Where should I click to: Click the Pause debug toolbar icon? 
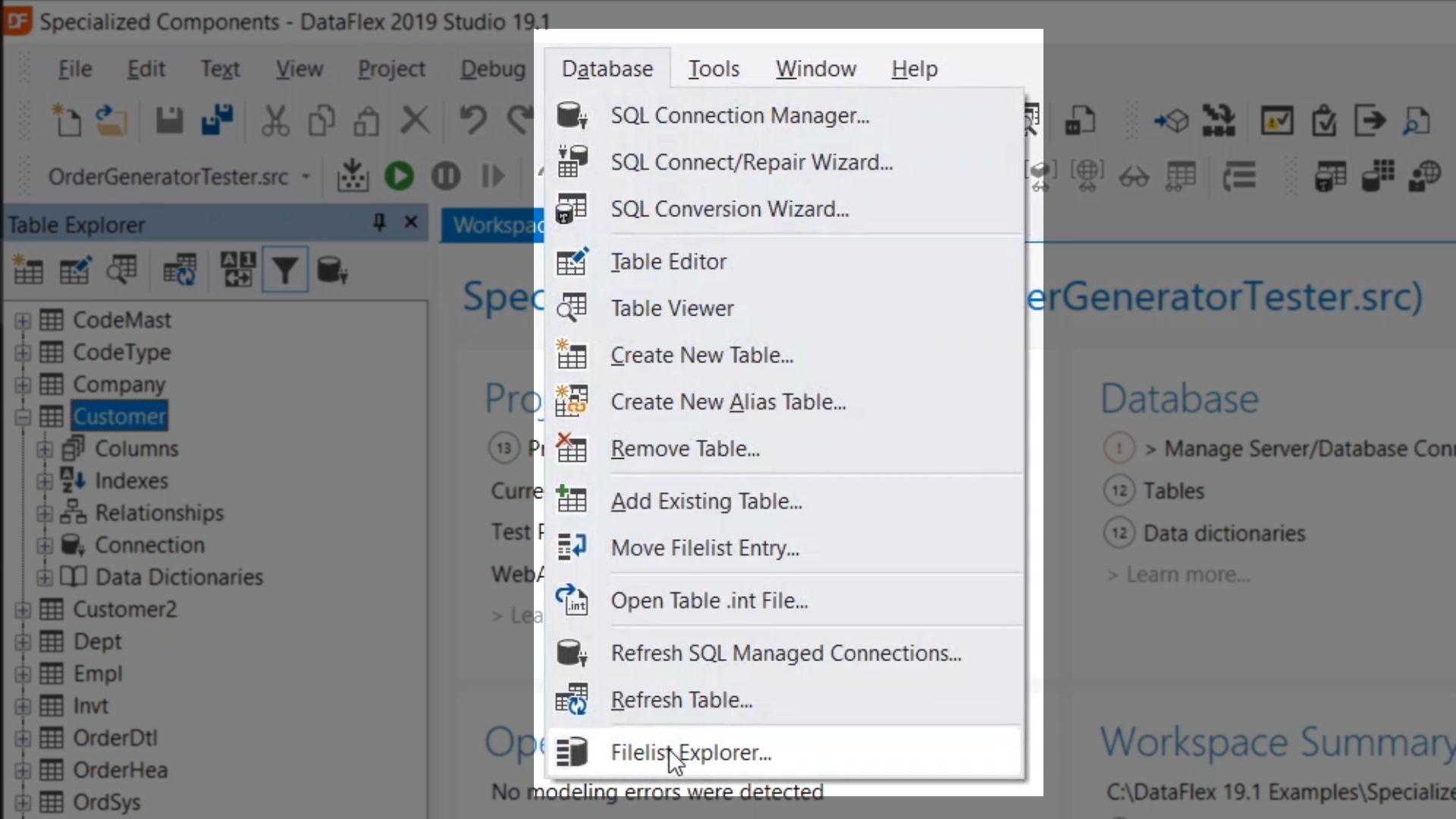coord(446,176)
